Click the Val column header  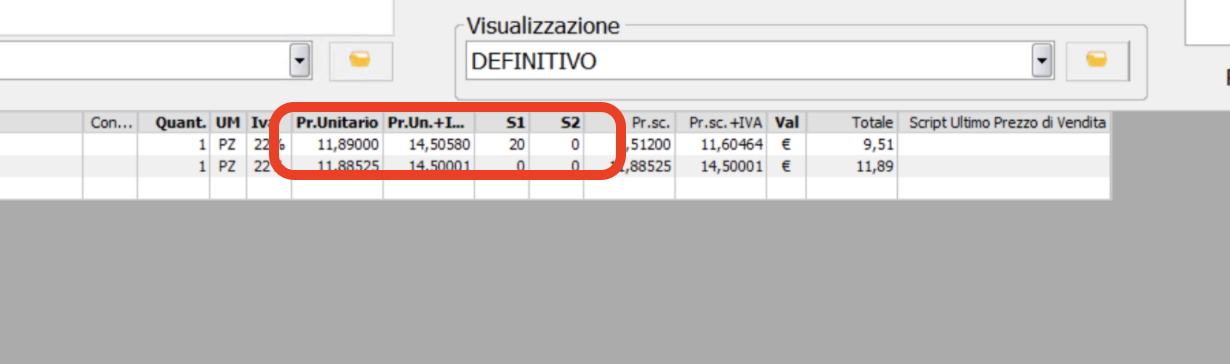click(x=786, y=122)
